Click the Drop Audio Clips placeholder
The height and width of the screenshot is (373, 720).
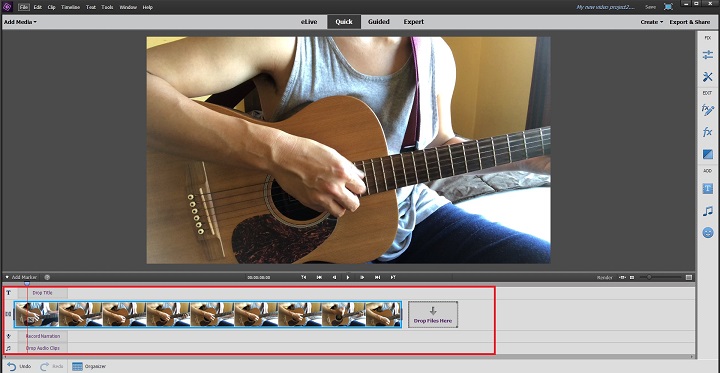pos(43,348)
